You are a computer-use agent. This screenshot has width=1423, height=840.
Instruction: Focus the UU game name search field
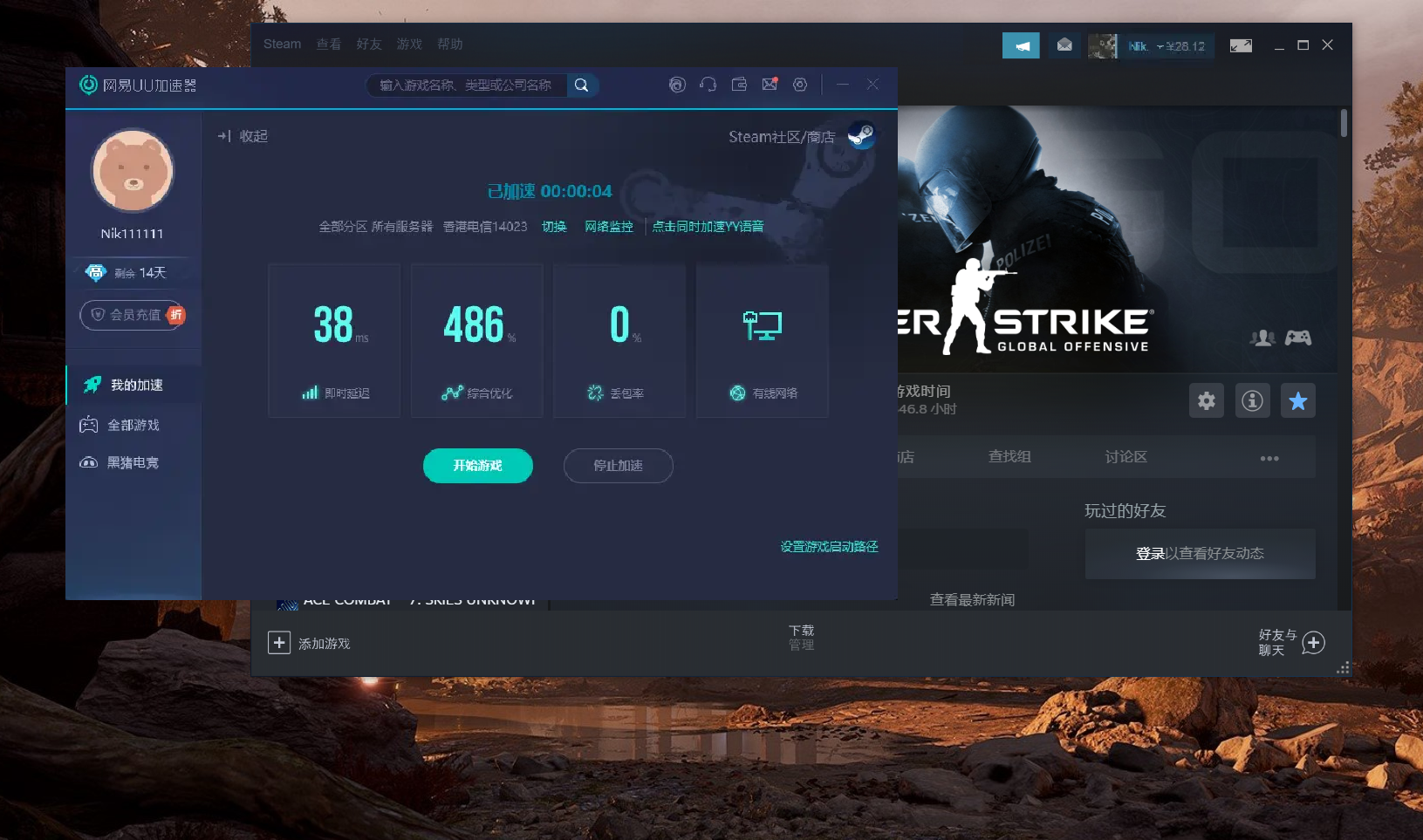[x=467, y=85]
